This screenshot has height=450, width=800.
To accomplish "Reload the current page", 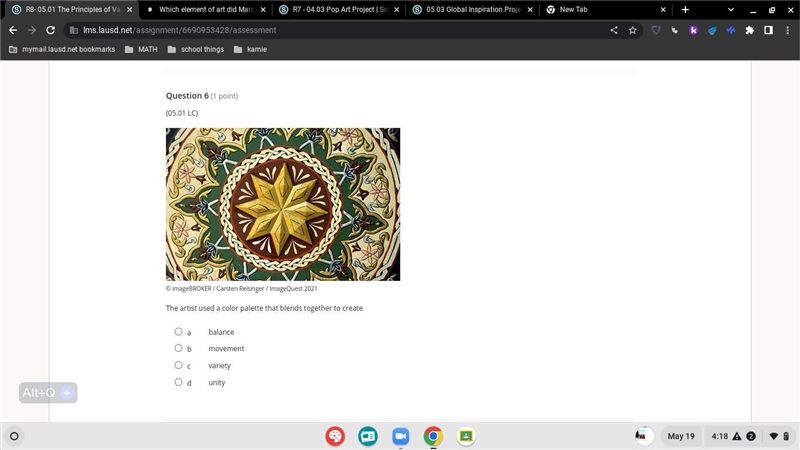I will coord(51,30).
